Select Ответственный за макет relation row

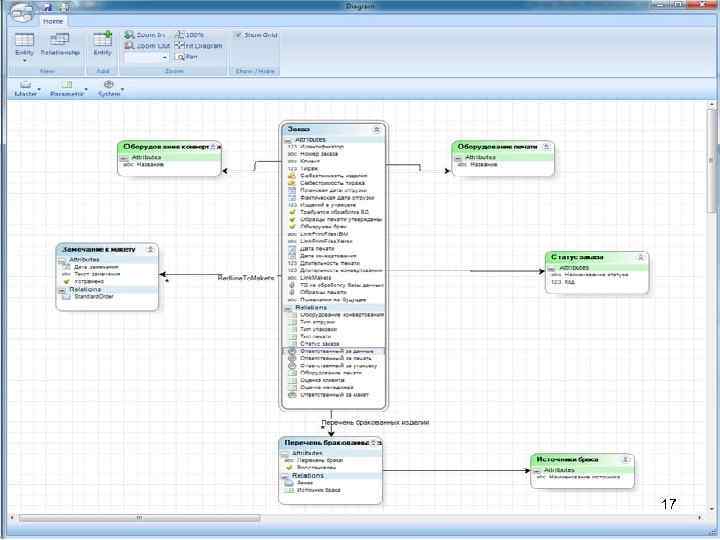[x=334, y=395]
